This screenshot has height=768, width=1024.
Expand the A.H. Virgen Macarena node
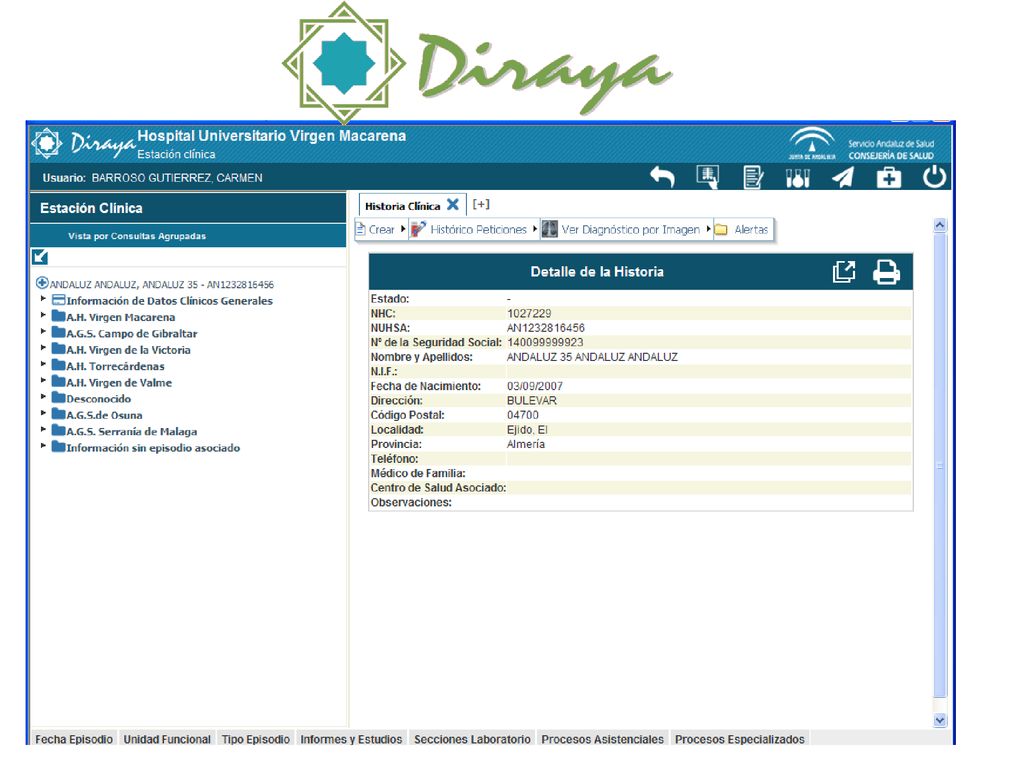43,315
